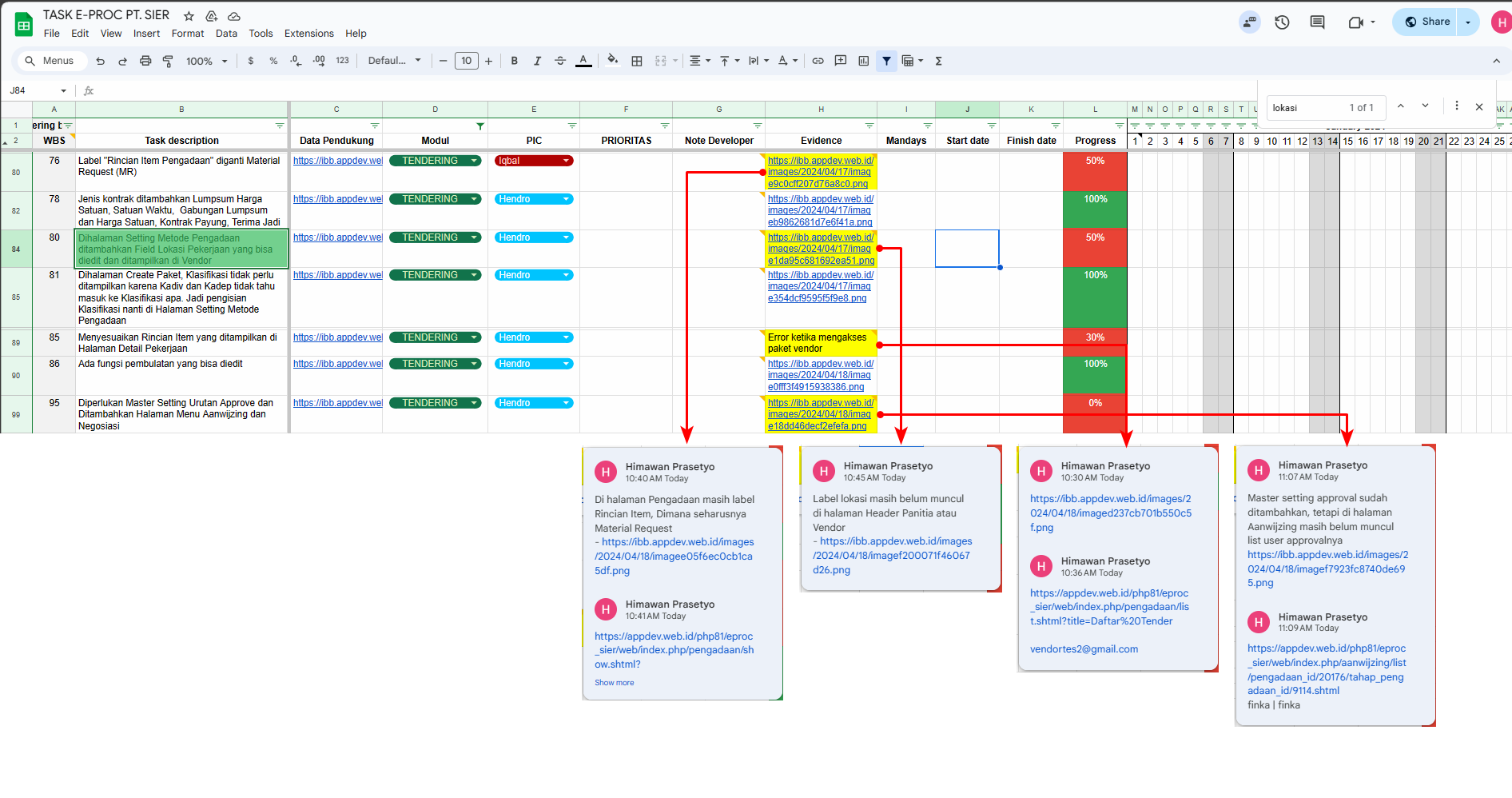Click the Share button
Image resolution: width=1512 pixels, height=798 pixels.
[1427, 22]
